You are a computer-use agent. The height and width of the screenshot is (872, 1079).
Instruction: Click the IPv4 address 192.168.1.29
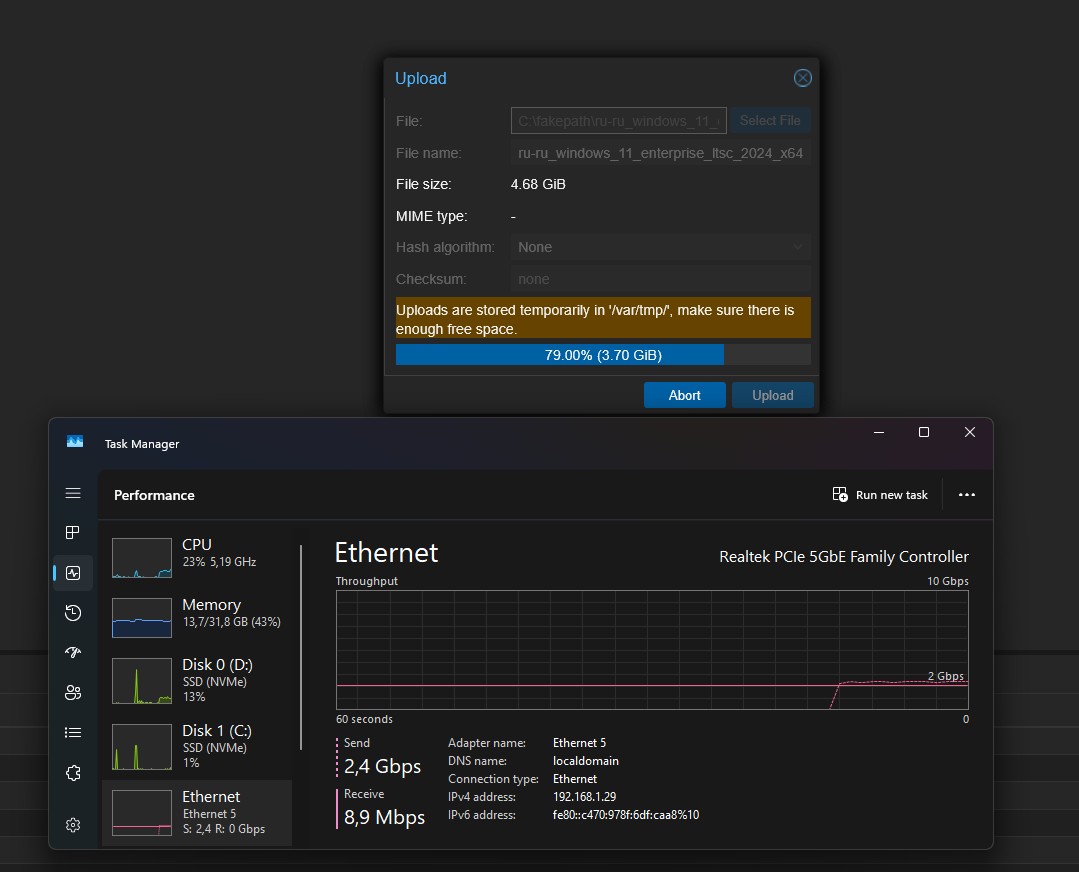[584, 796]
